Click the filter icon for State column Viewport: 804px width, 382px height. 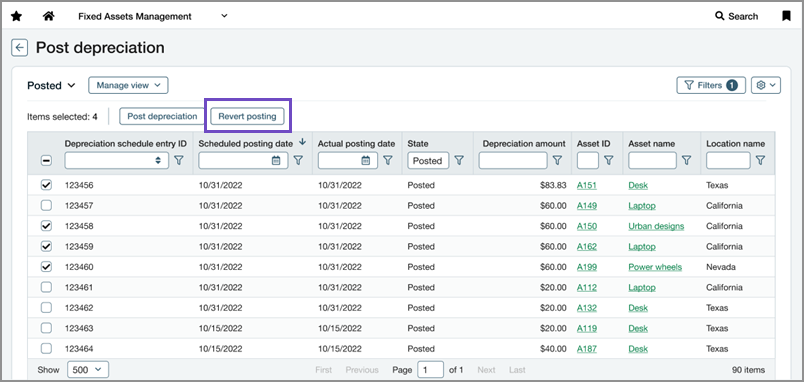pyautogui.click(x=459, y=160)
